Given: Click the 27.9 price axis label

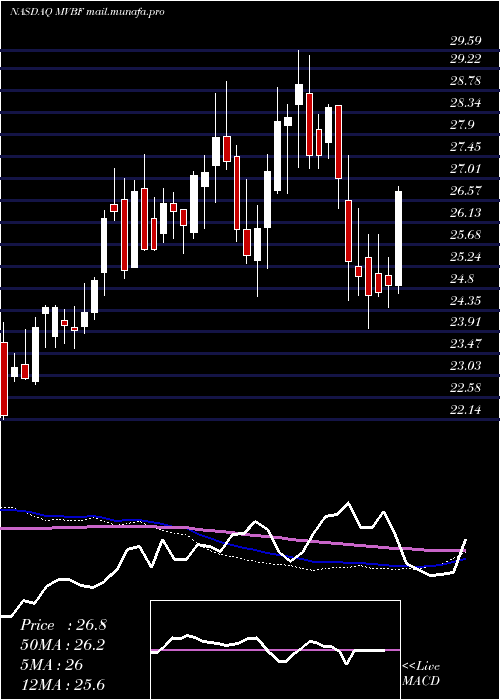Looking at the screenshot, I should (462, 125).
